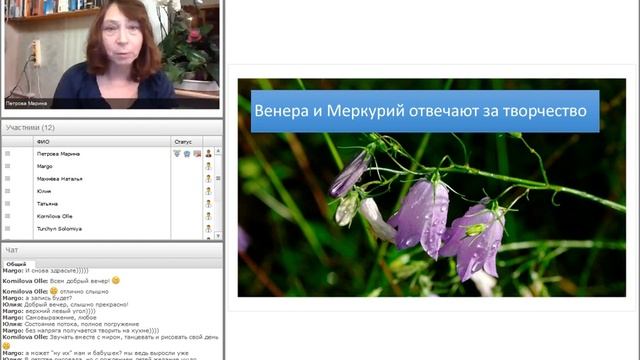This screenshot has height=360, width=640.
Task: Click the screen-share status icon for Петрова Марина
Action: [197, 153]
